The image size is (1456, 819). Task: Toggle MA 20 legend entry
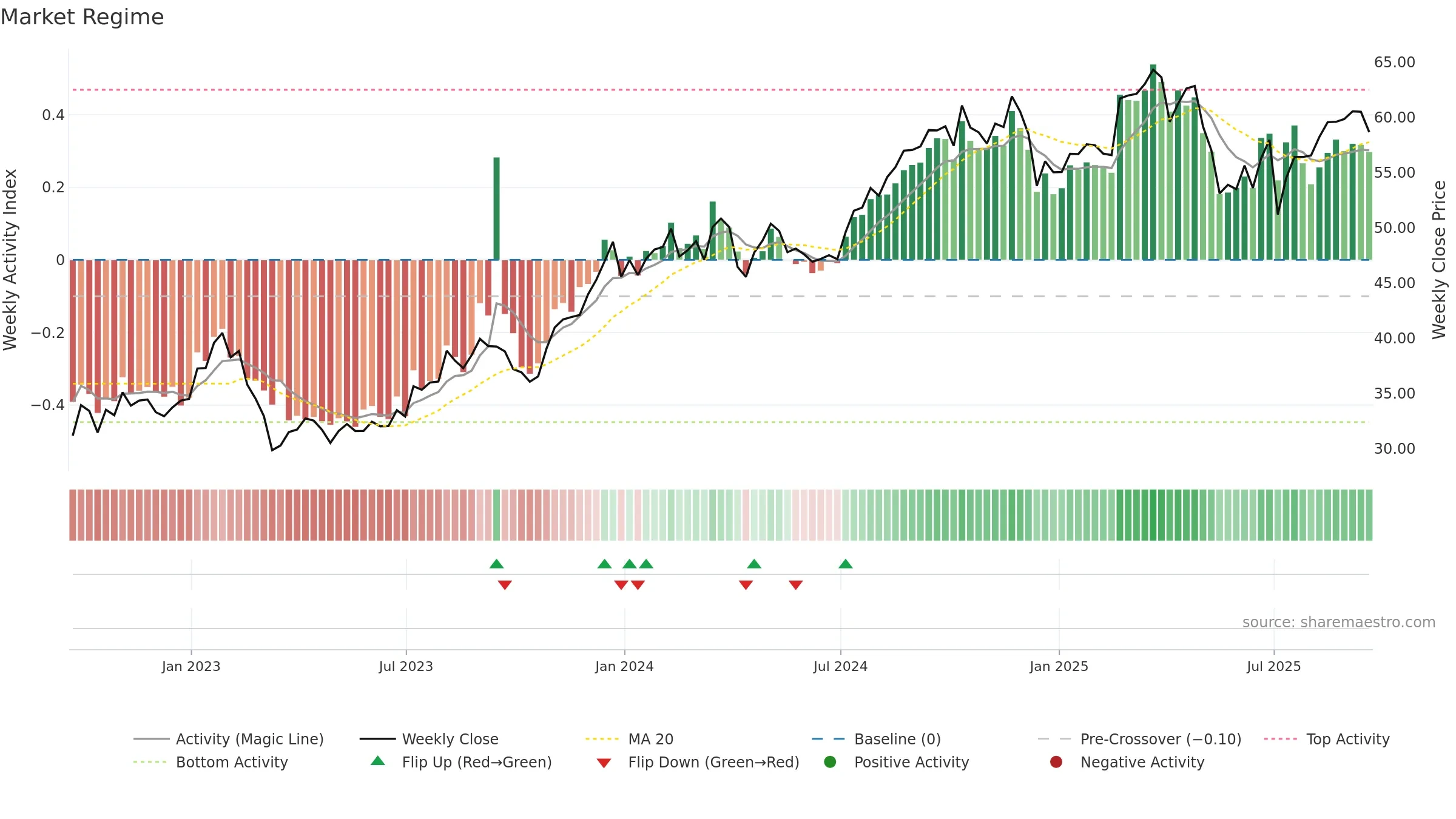tap(629, 739)
